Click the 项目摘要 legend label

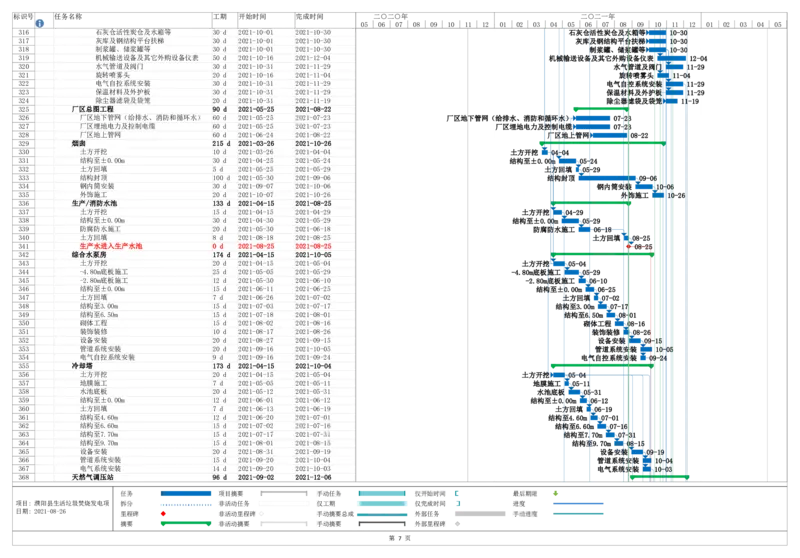click(232, 493)
